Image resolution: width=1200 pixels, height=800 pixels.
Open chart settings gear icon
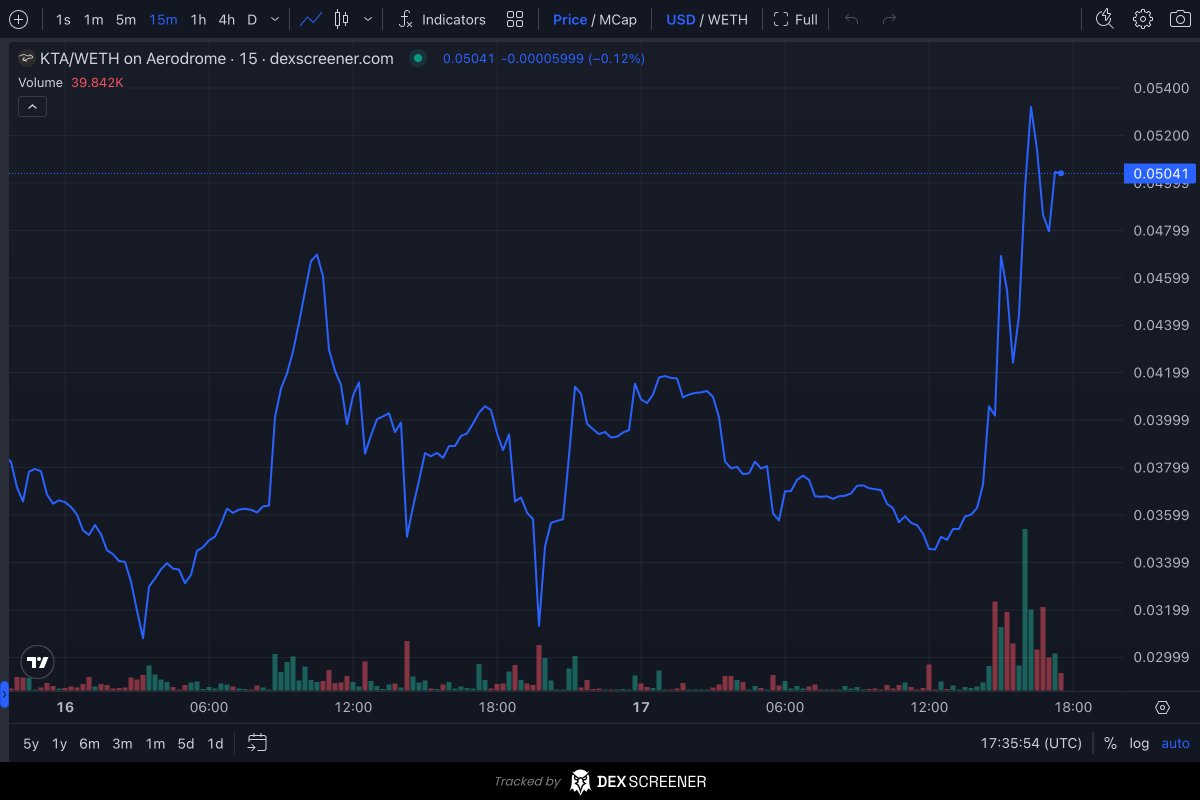1143,19
